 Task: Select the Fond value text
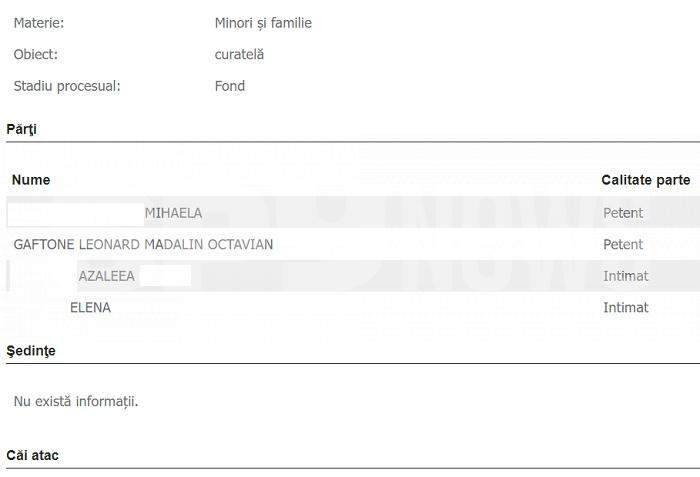(229, 86)
